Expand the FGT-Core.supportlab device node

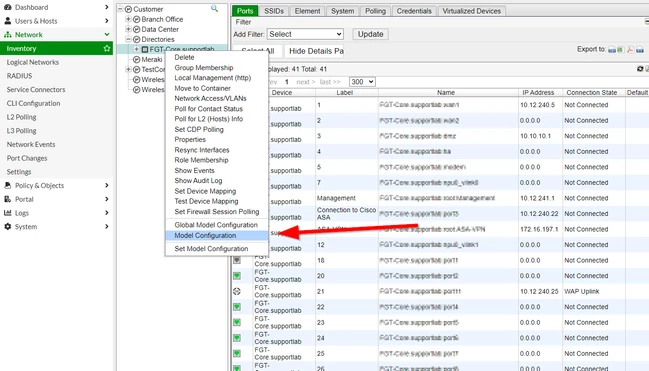pyautogui.click(x=136, y=49)
